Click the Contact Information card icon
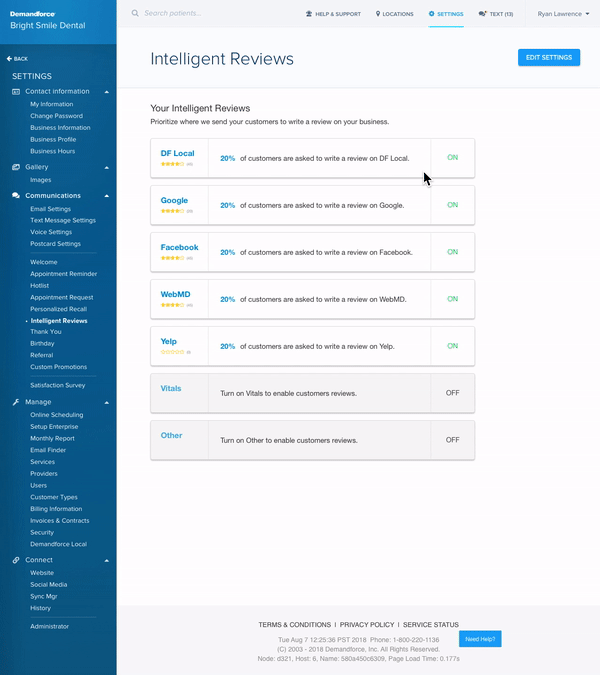 click(16, 92)
